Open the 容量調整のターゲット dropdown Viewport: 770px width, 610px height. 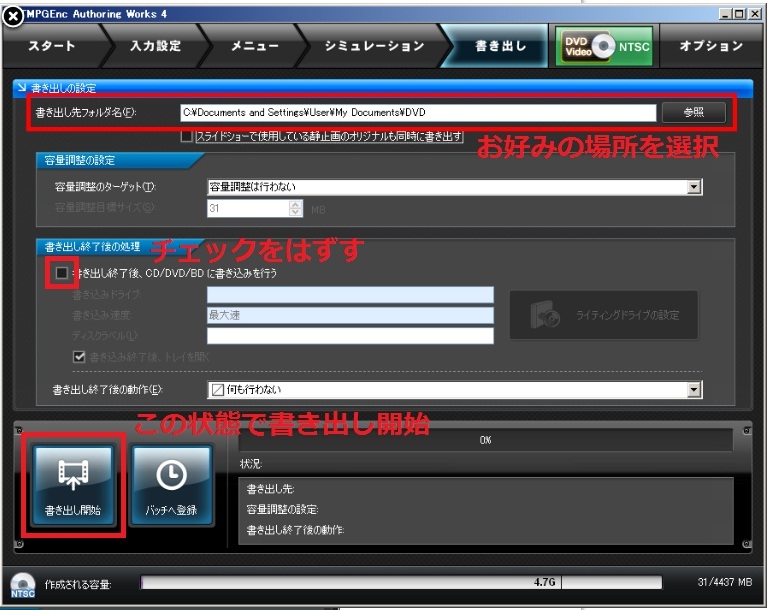[x=455, y=187]
